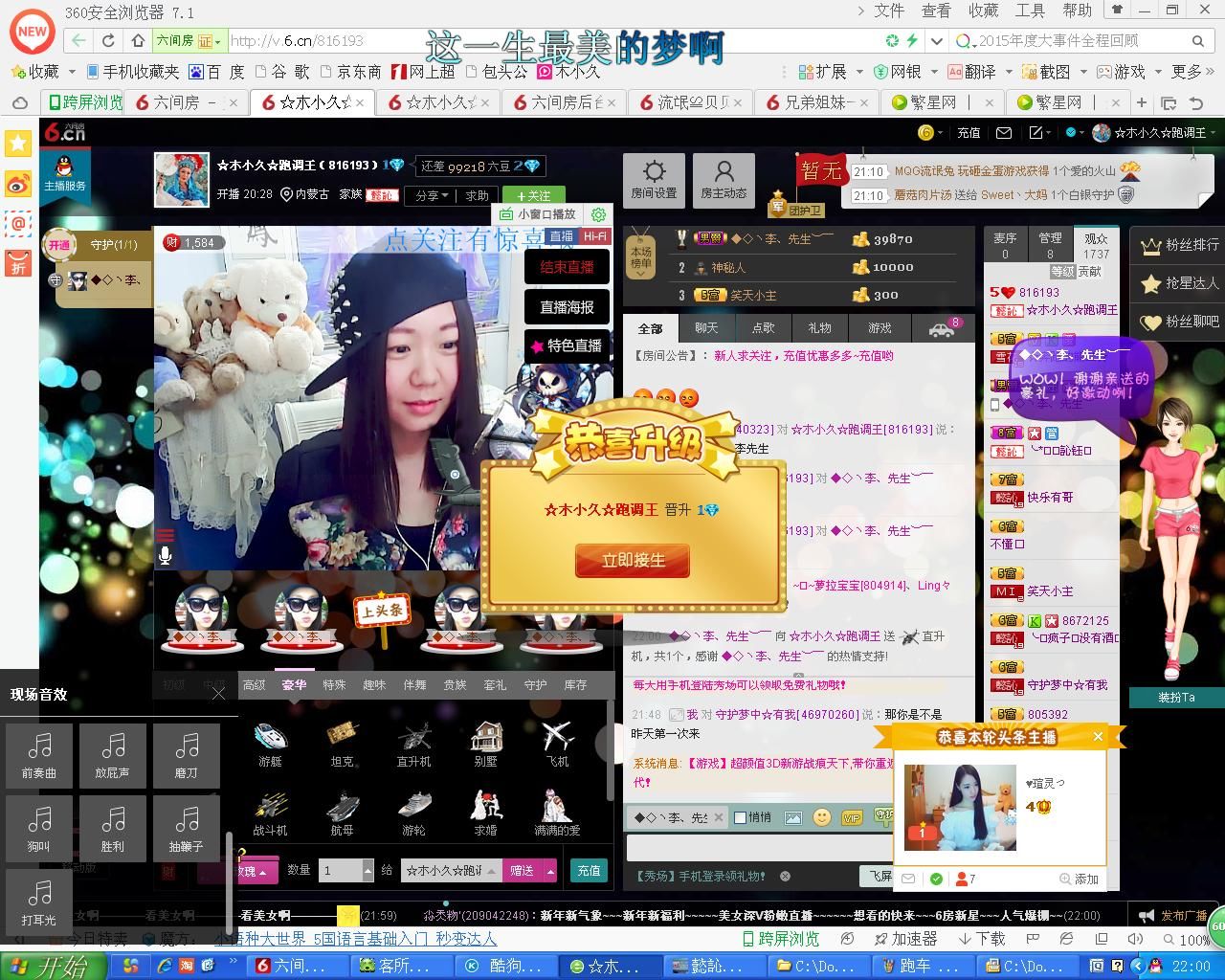Select the 求婚 proposal gift
Screen dimensions: 1225x980
(486, 813)
